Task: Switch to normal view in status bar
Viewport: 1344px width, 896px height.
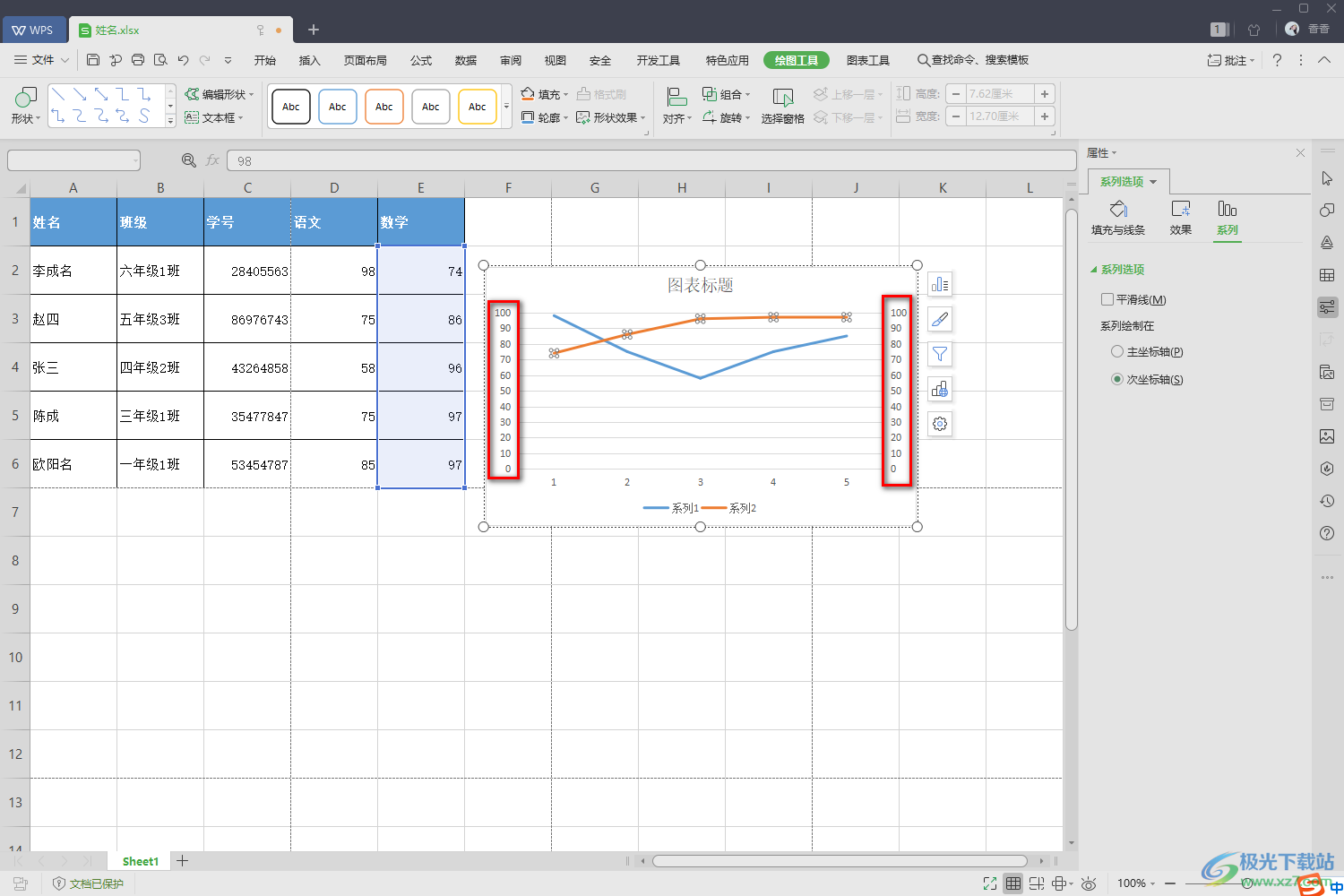Action: pyautogui.click(x=1013, y=883)
